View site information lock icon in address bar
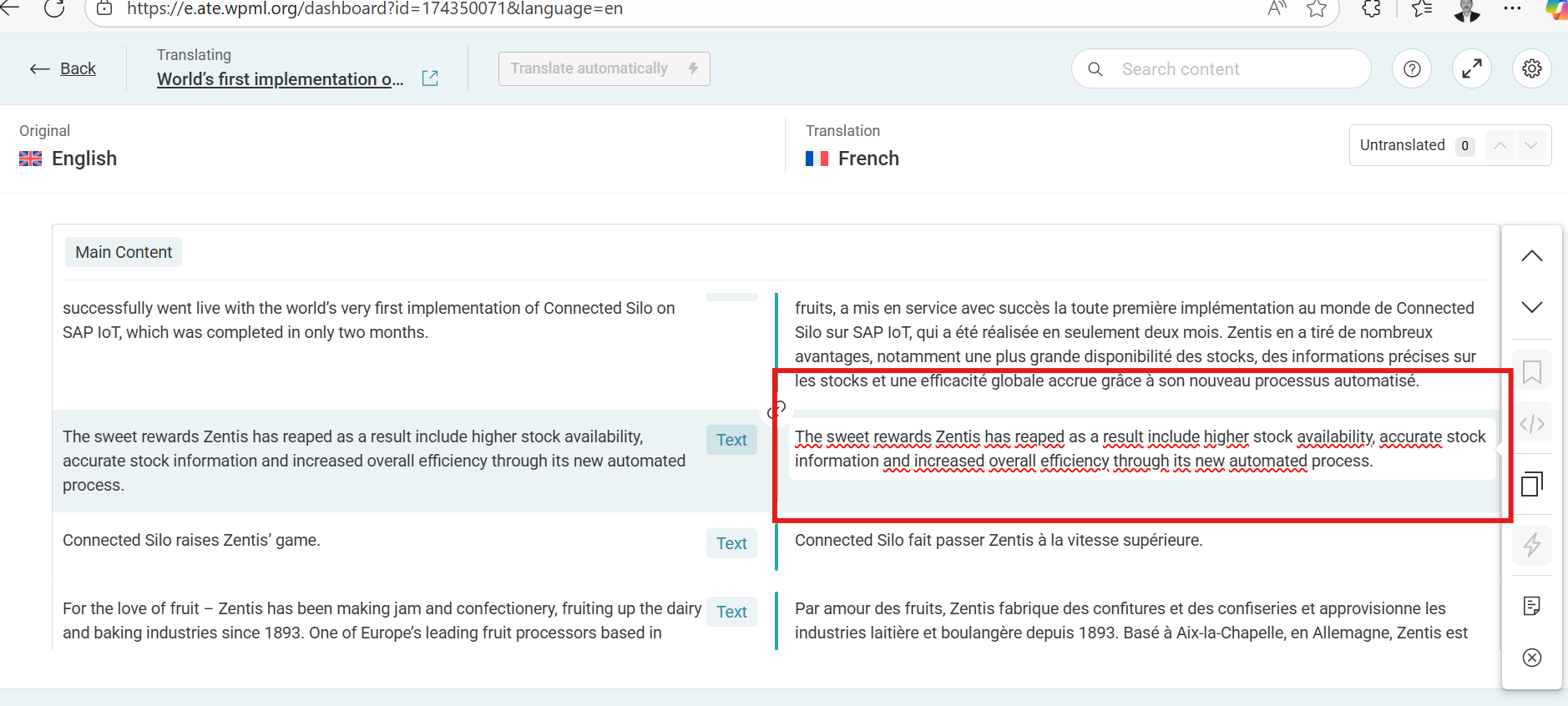The height and width of the screenshot is (706, 1568). [104, 9]
